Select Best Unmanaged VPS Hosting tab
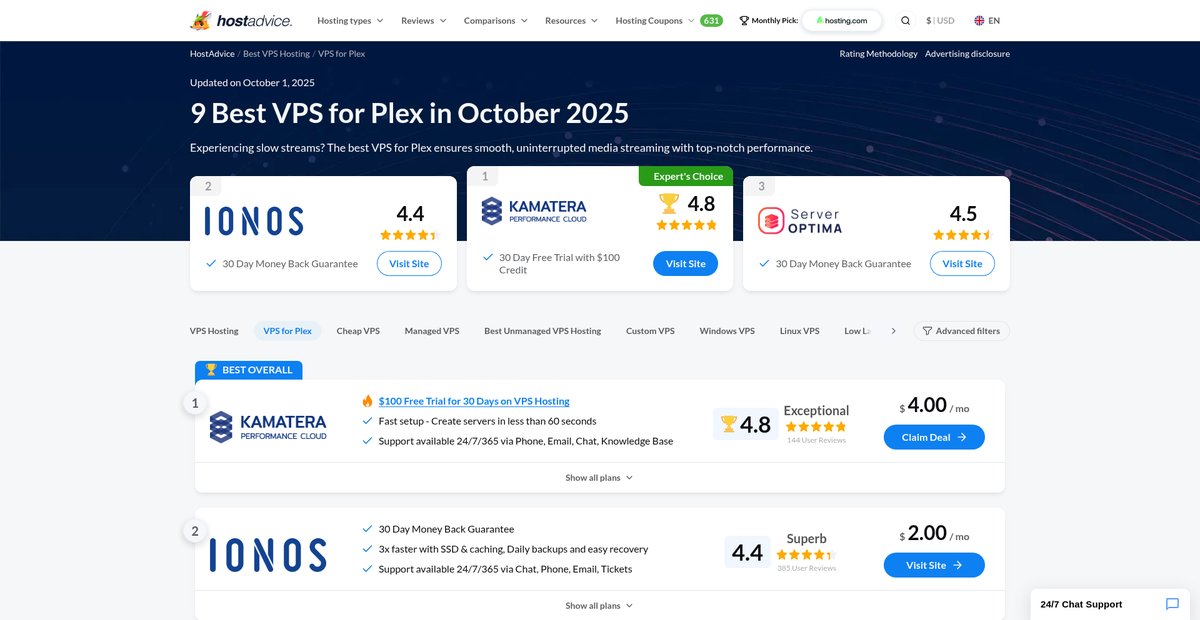Image resolution: width=1200 pixels, height=620 pixels. (543, 331)
